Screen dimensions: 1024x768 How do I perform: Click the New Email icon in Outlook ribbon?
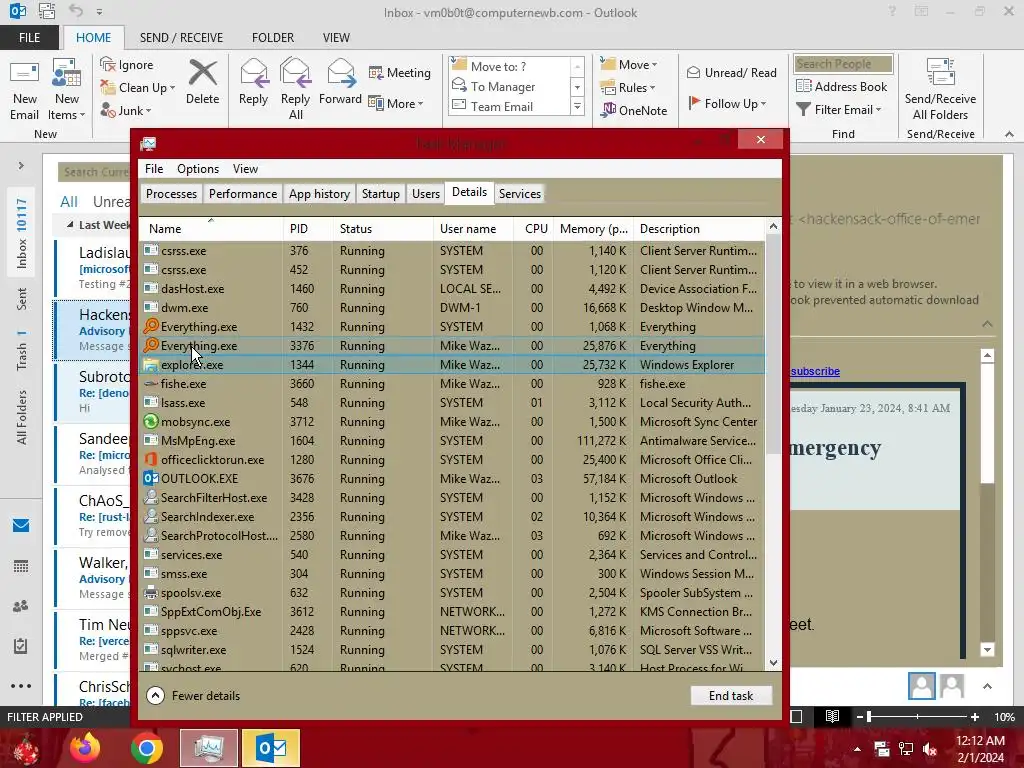coord(24,89)
